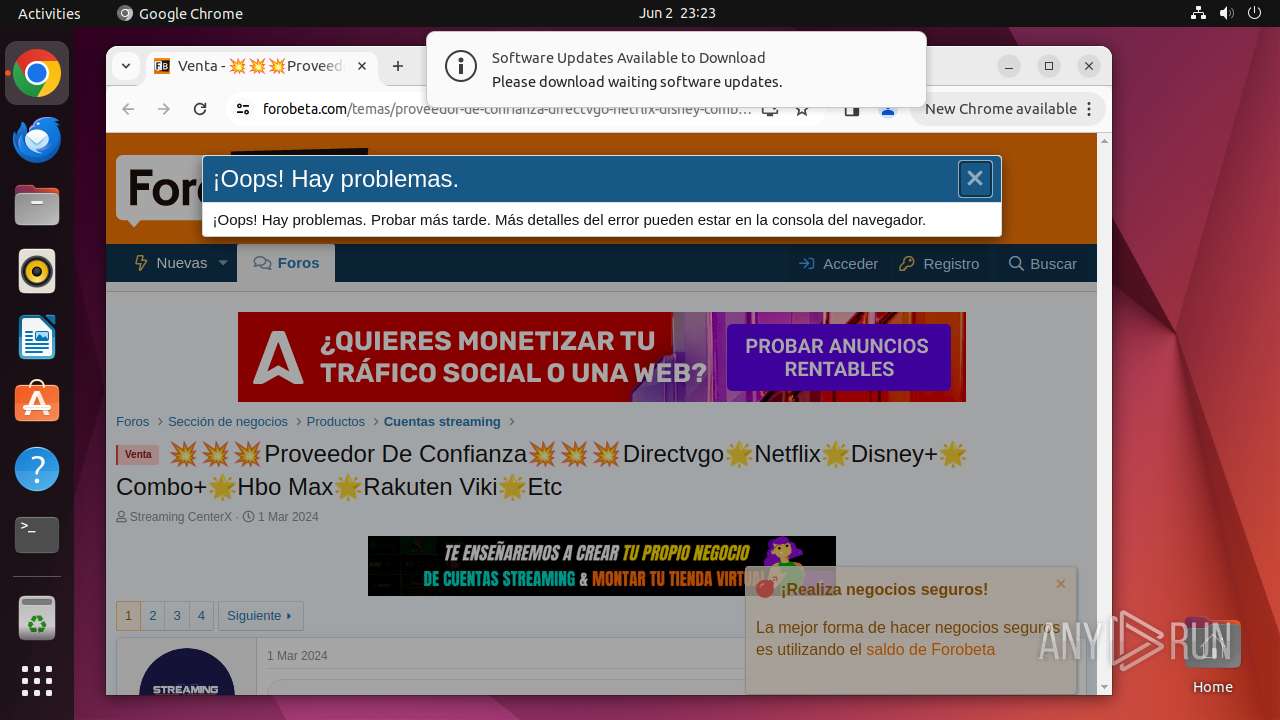This screenshot has width=1280, height=720.
Task: Open volume indicator in top bar
Action: pos(1226,13)
